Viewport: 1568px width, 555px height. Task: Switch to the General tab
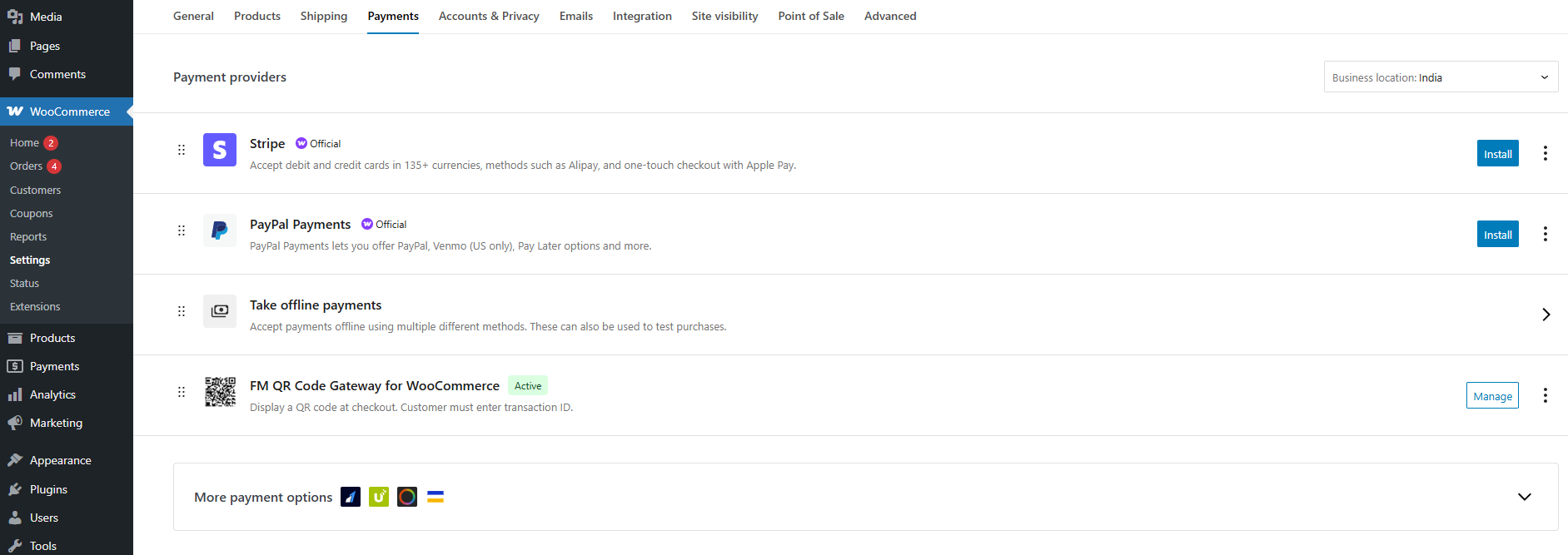click(x=193, y=16)
